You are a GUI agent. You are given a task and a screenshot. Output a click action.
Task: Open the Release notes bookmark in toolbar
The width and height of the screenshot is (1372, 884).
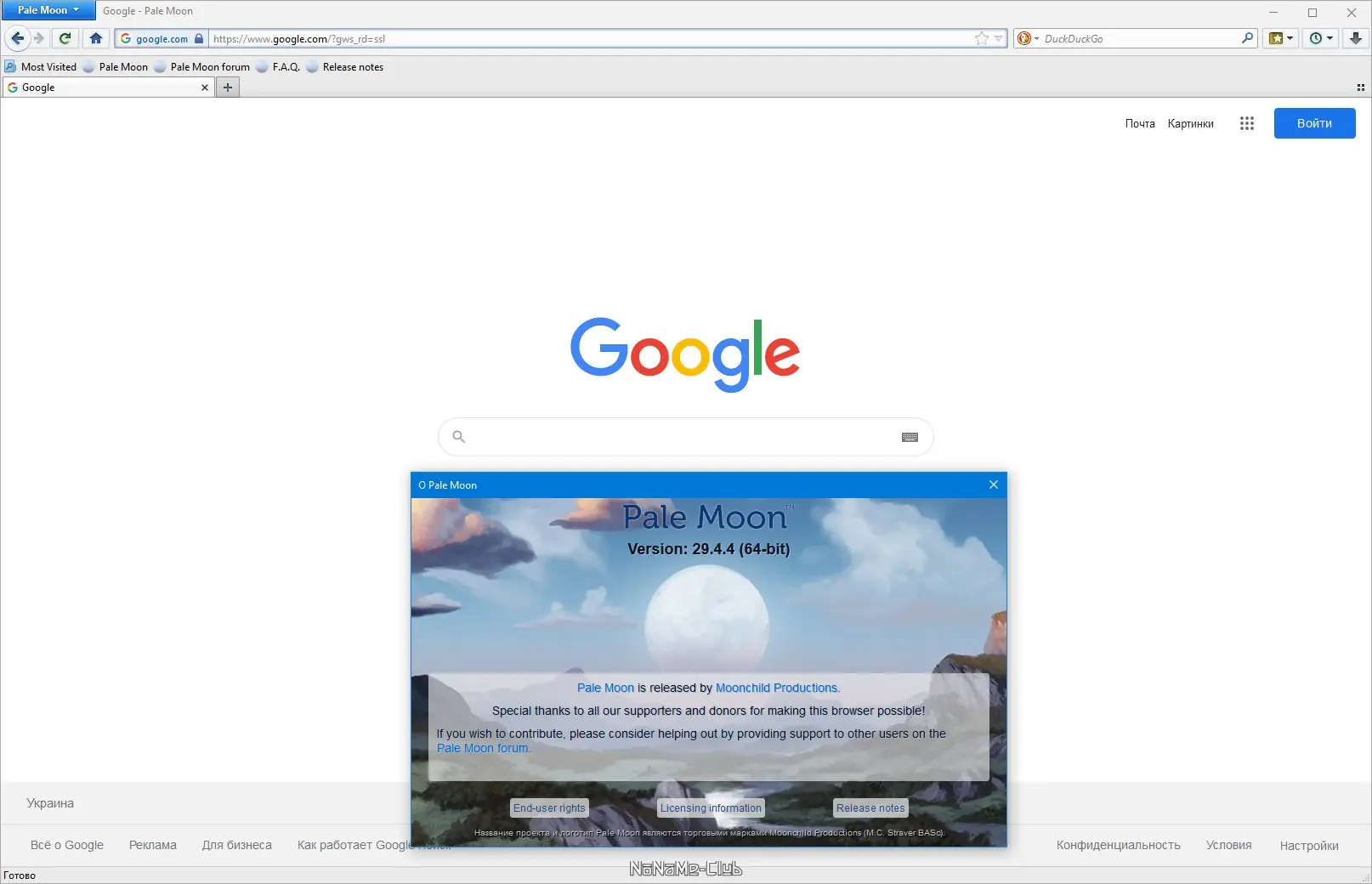coord(344,67)
